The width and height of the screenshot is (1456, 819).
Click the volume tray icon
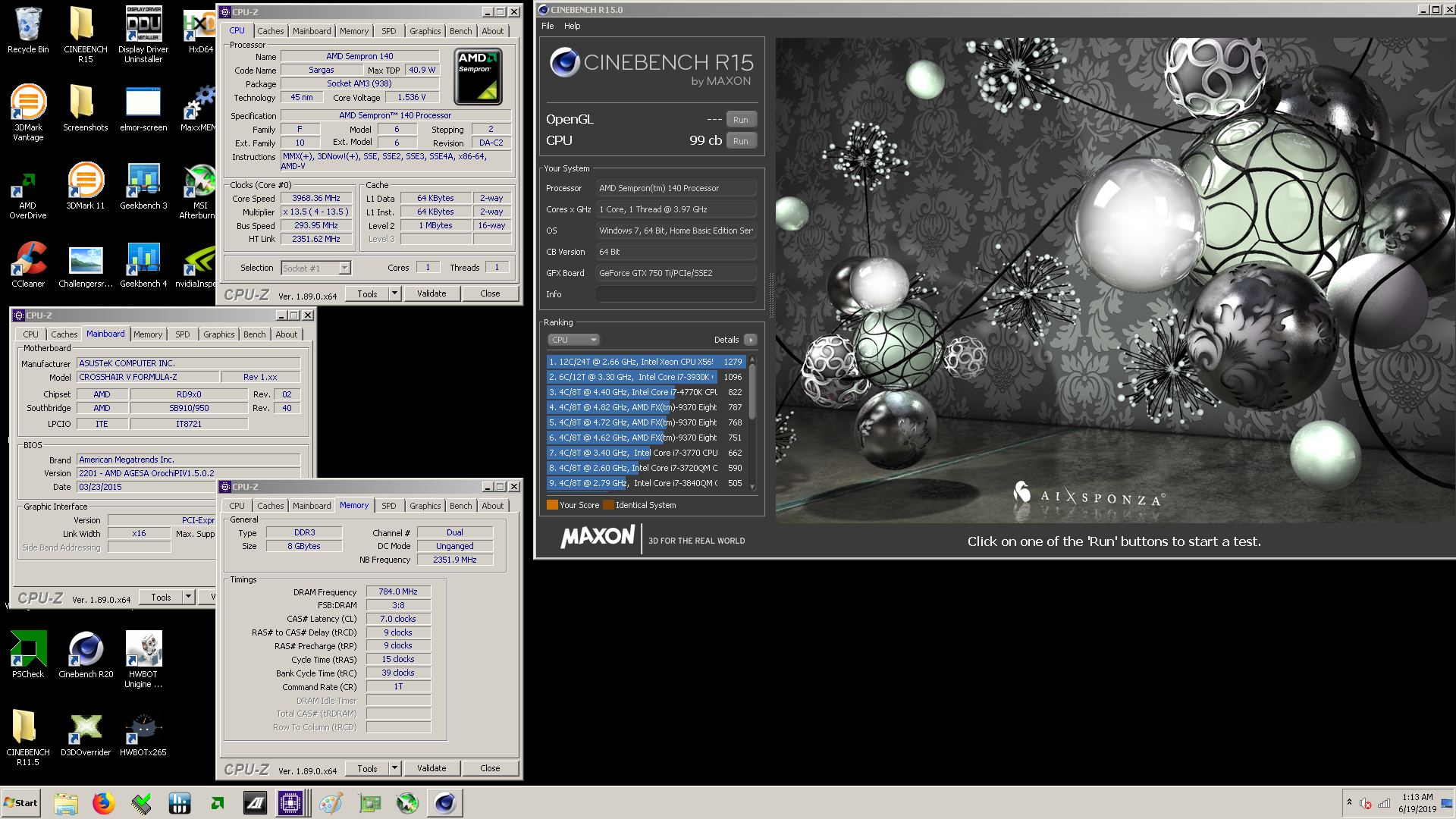(x=1365, y=803)
